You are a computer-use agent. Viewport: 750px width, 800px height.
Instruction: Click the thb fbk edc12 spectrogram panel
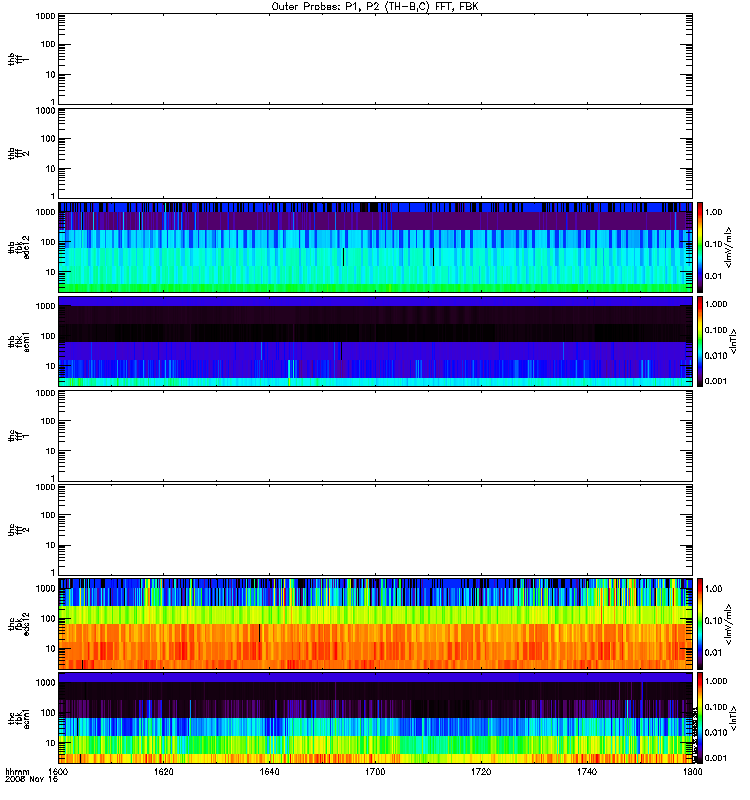[x=376, y=247]
